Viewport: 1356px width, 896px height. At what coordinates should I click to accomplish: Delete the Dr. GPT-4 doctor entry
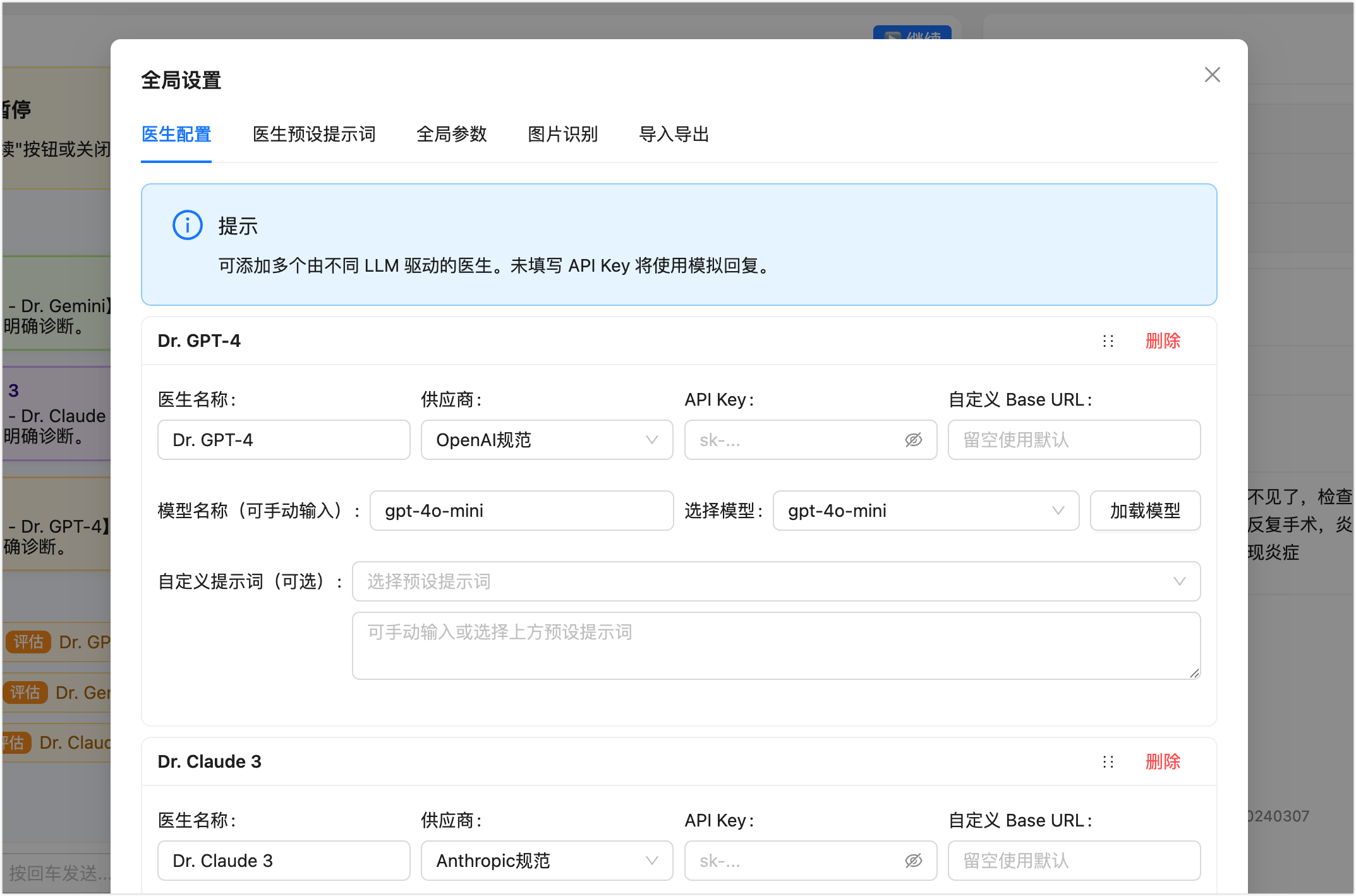coord(1163,341)
